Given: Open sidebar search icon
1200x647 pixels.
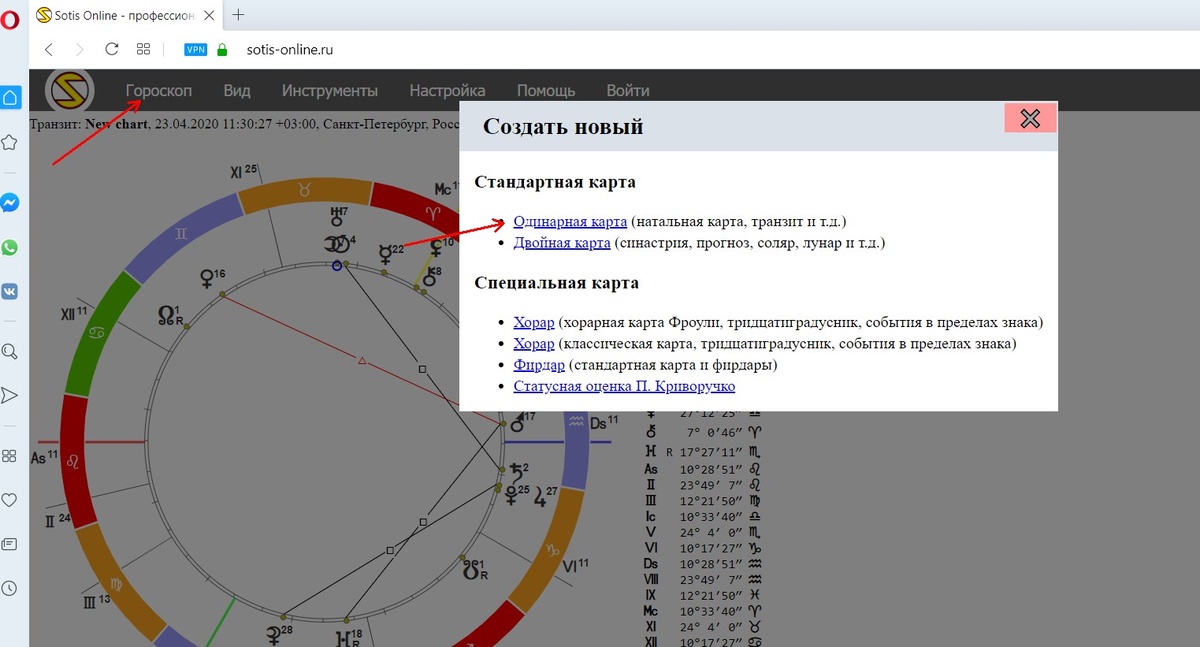Looking at the screenshot, I should pyautogui.click(x=10, y=351).
